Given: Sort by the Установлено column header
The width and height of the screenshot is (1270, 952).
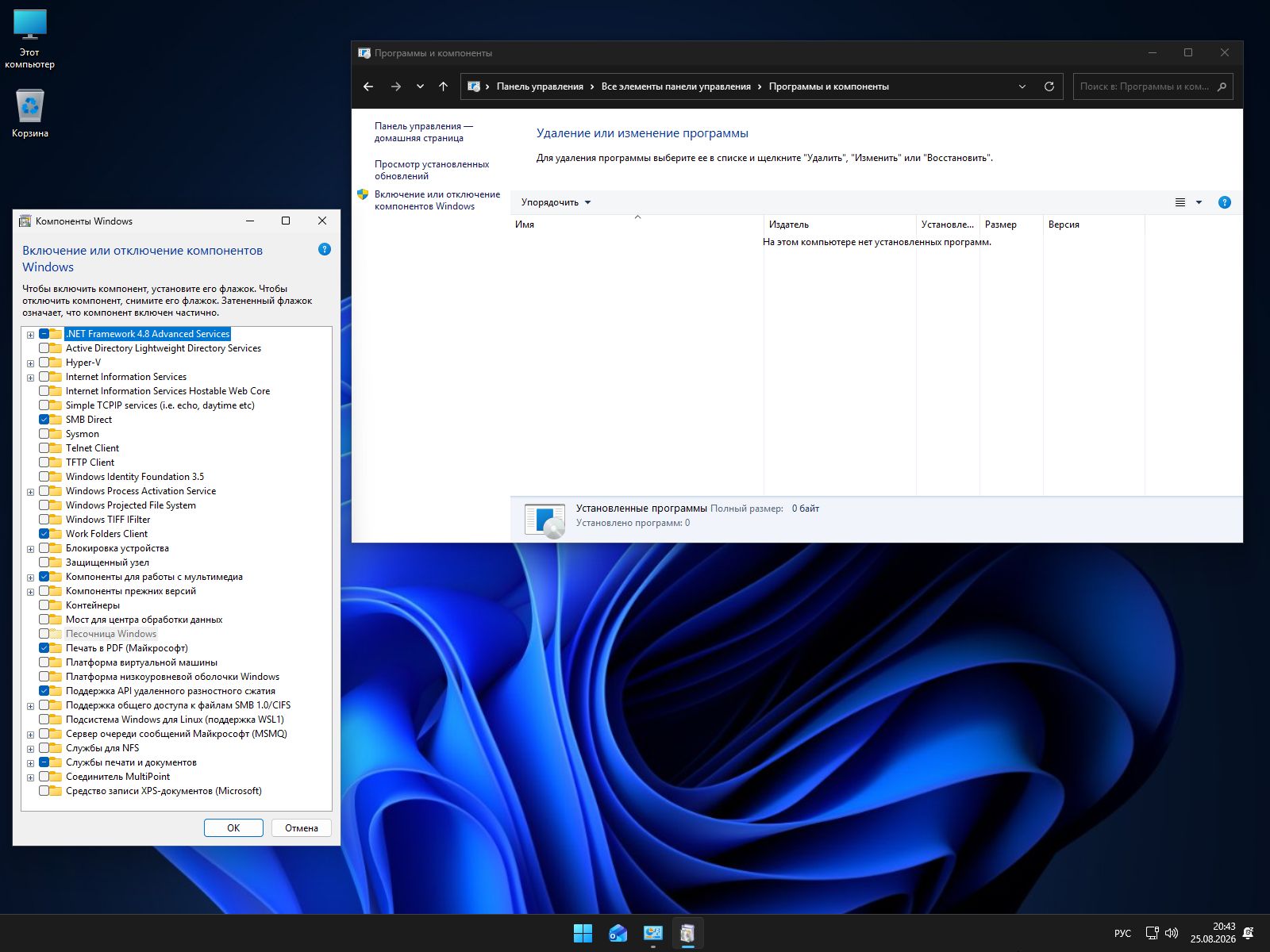Looking at the screenshot, I should [948, 225].
